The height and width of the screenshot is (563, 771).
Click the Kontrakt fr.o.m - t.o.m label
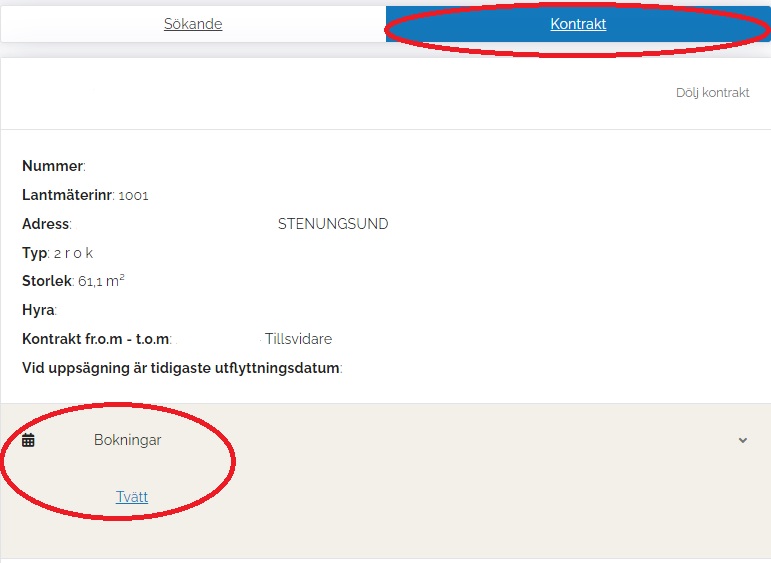pyautogui.click(x=95, y=339)
